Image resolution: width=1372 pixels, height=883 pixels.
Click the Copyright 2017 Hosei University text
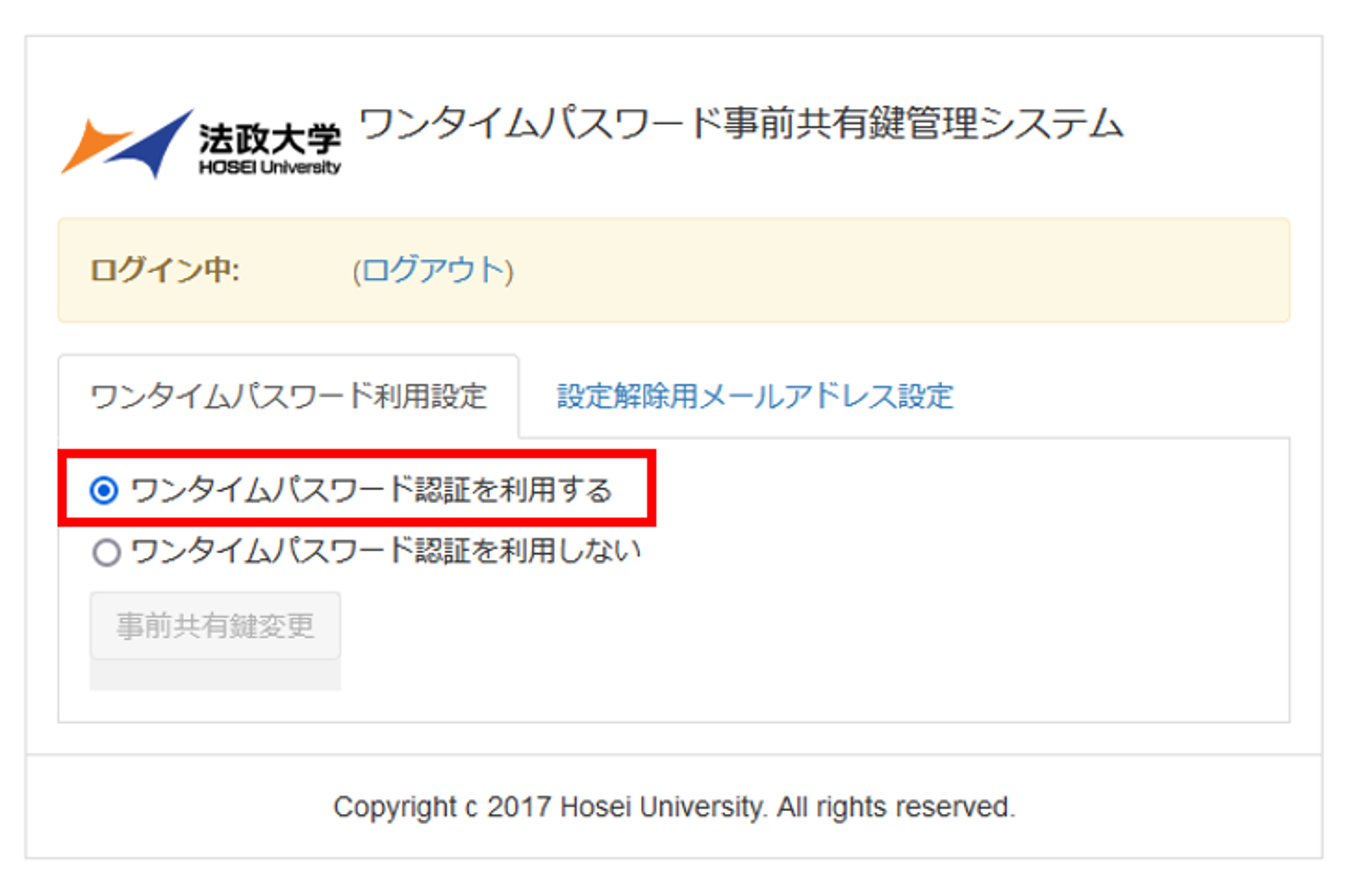click(x=674, y=808)
